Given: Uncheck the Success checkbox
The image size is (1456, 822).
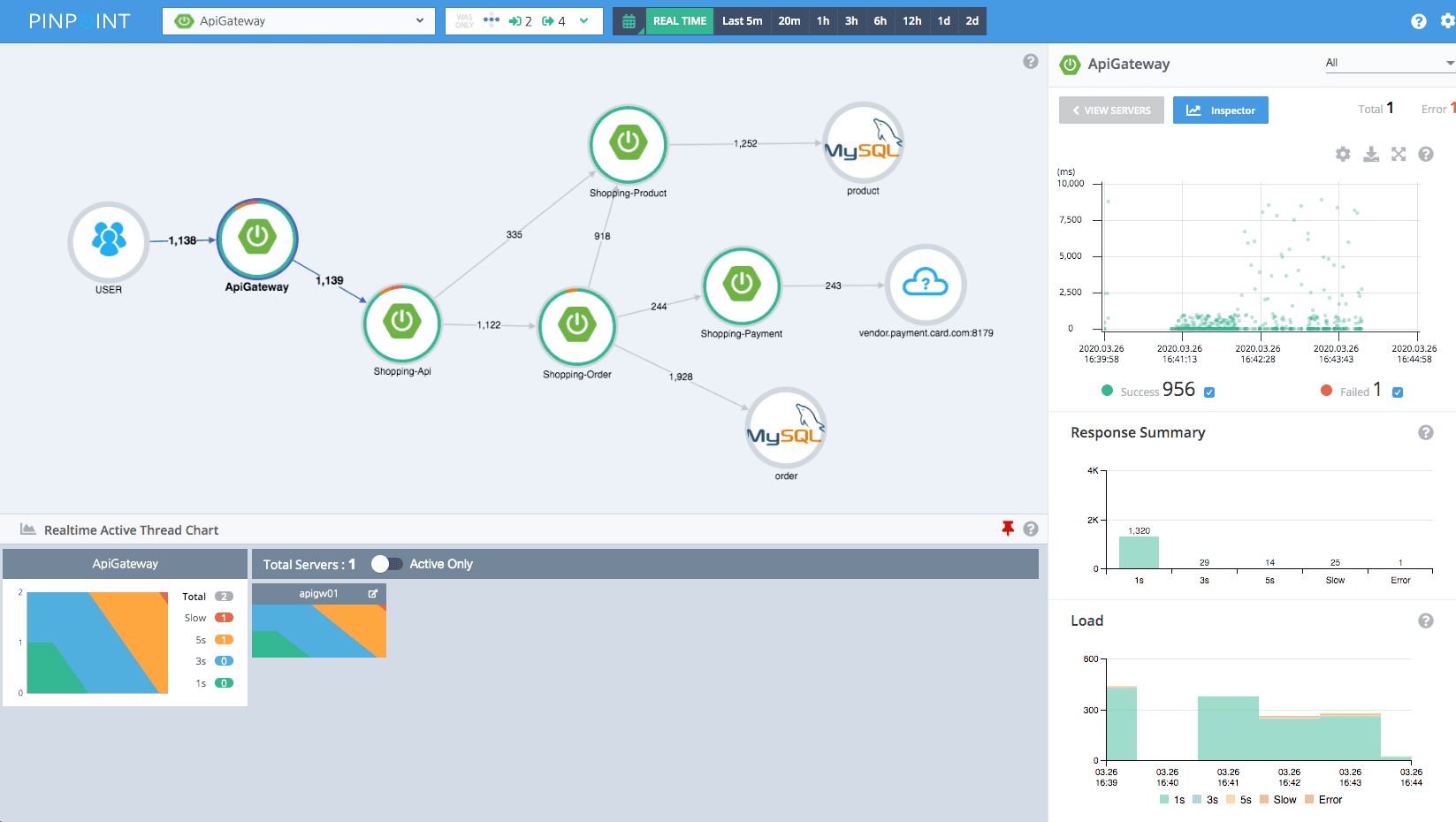Looking at the screenshot, I should pyautogui.click(x=1210, y=391).
